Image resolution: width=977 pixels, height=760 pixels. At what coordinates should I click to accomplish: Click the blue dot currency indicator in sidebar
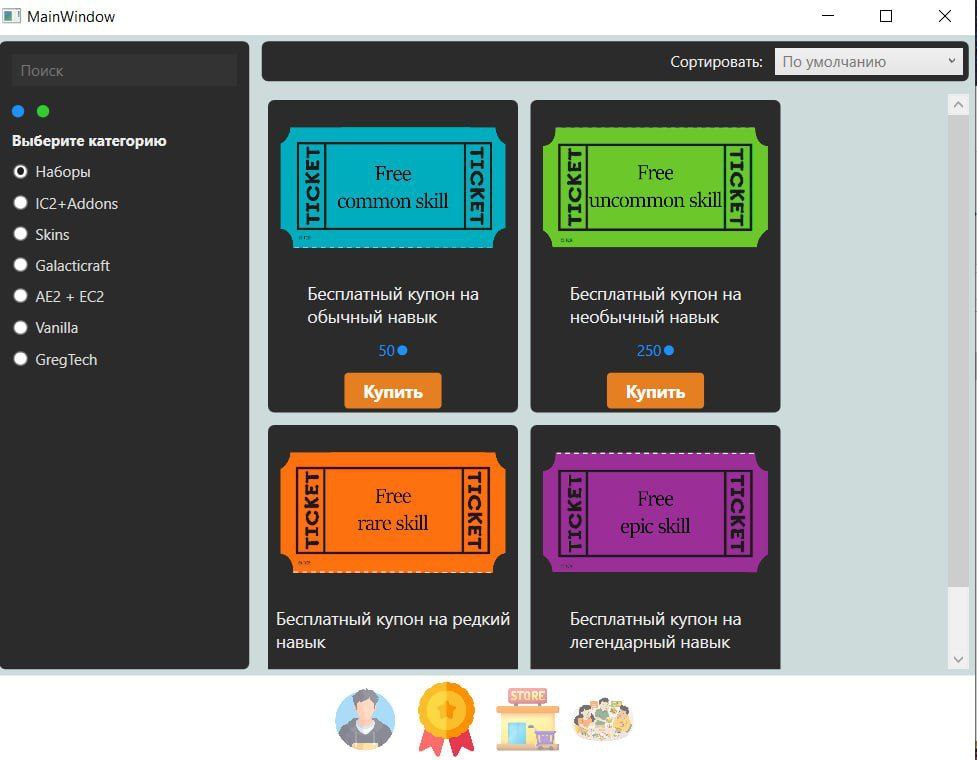(x=18, y=111)
